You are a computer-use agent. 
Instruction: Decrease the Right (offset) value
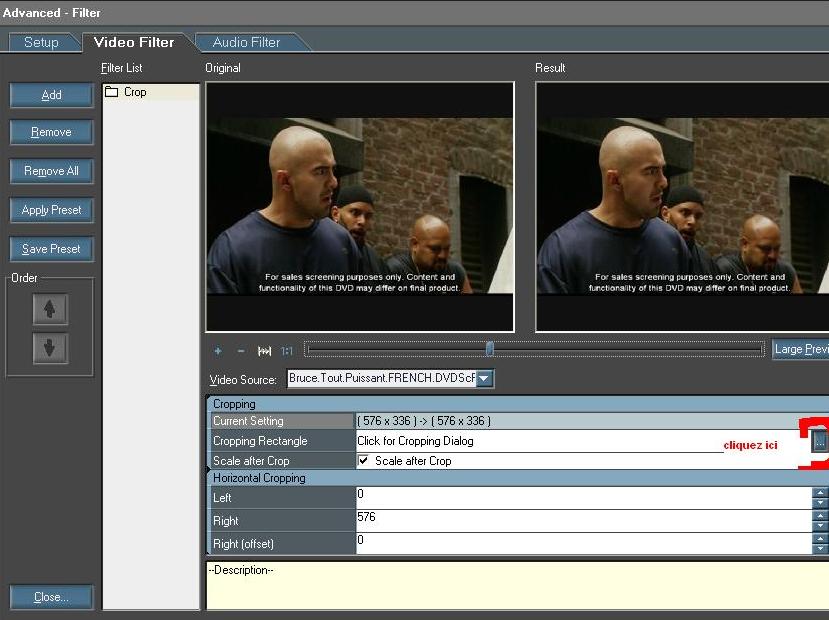[820, 549]
